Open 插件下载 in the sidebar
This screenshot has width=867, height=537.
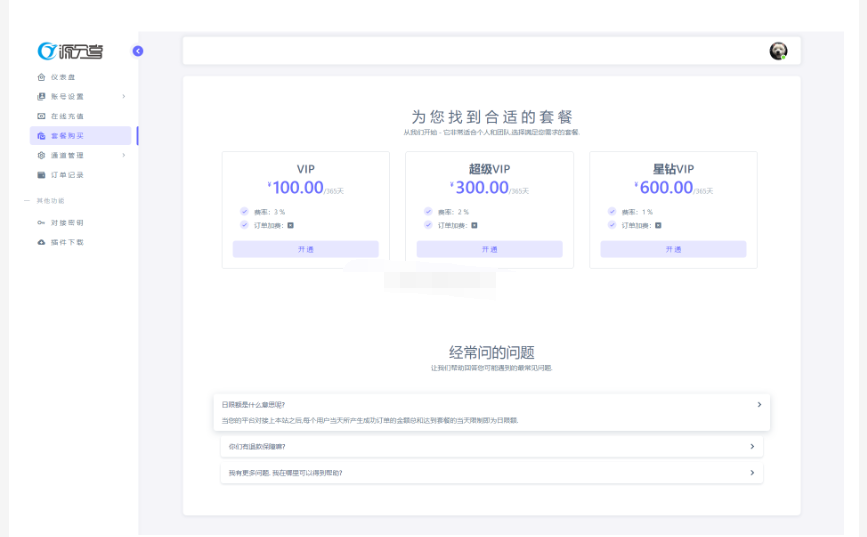[x=81, y=242]
